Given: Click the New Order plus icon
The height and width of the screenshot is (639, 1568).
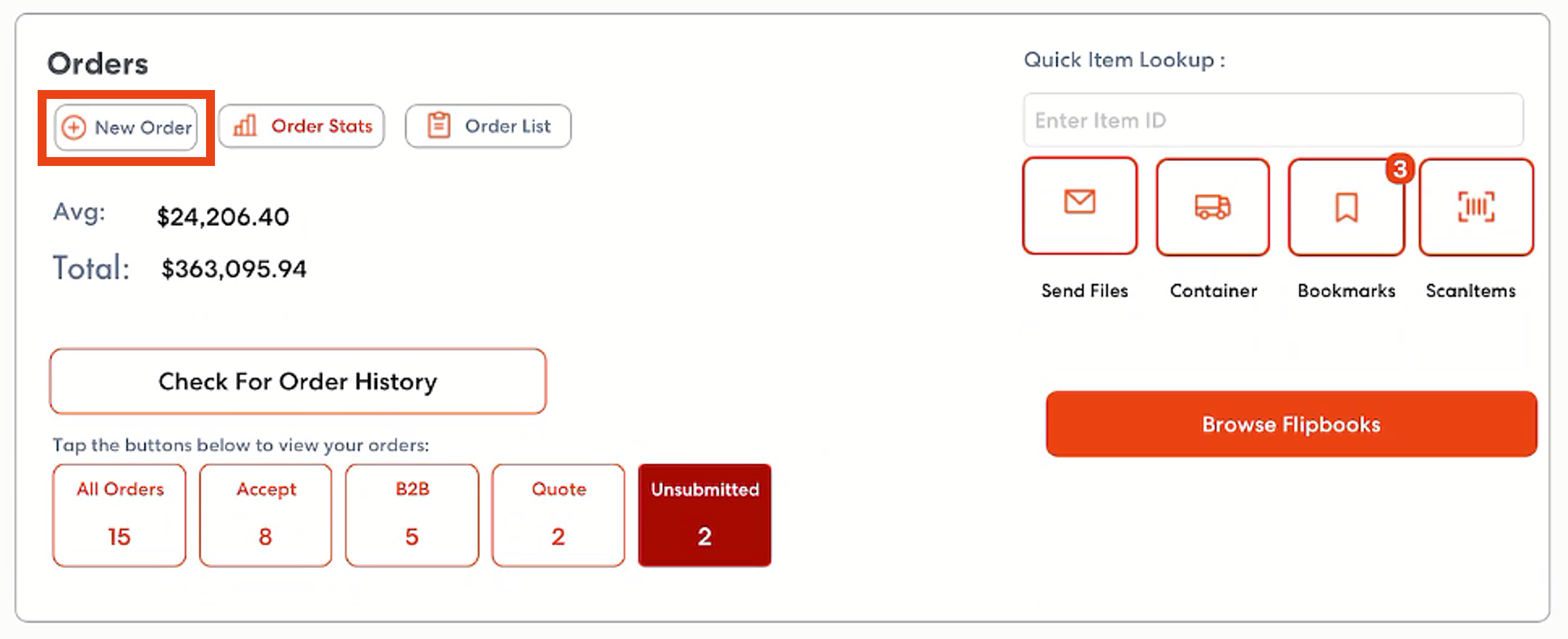Looking at the screenshot, I should tap(74, 128).
